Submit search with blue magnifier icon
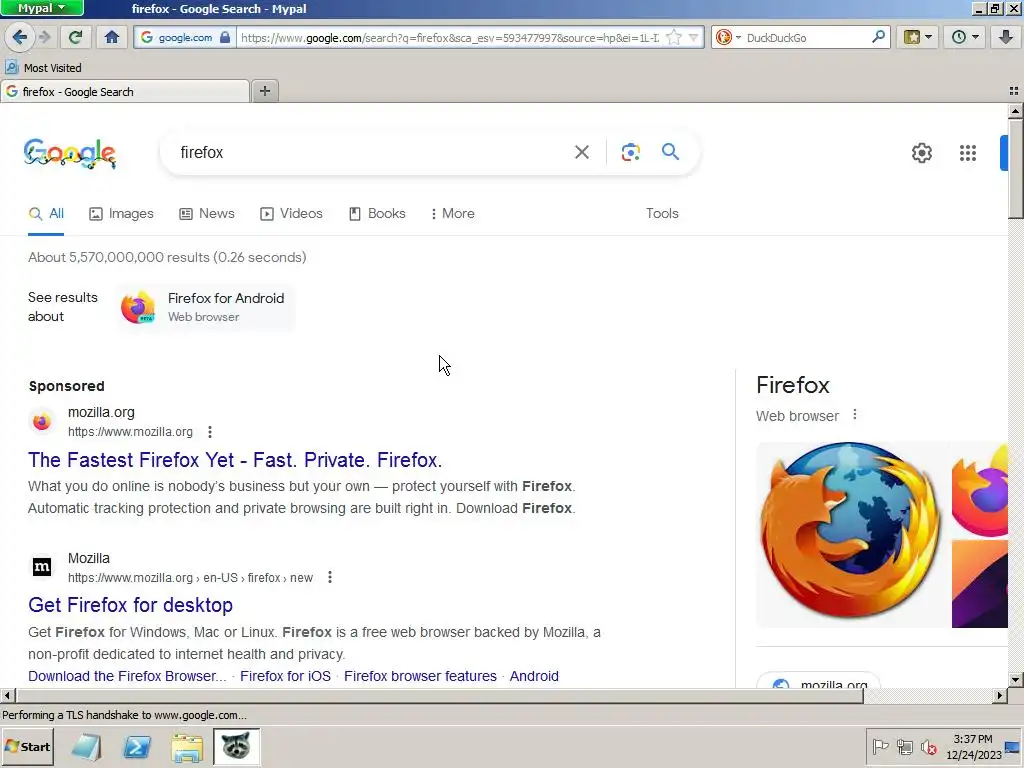The image size is (1024, 768). [x=671, y=152]
